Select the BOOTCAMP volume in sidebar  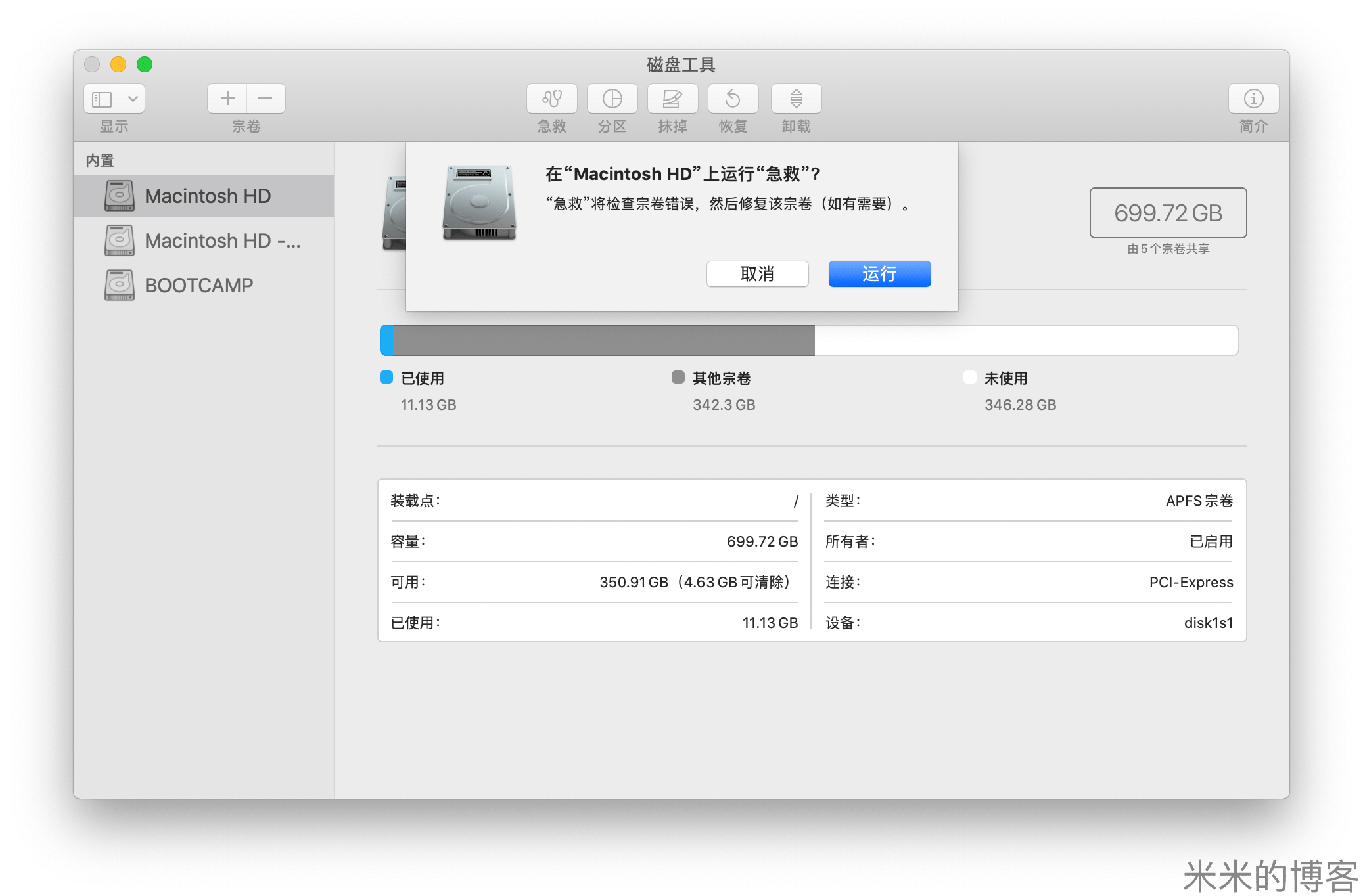[x=198, y=285]
